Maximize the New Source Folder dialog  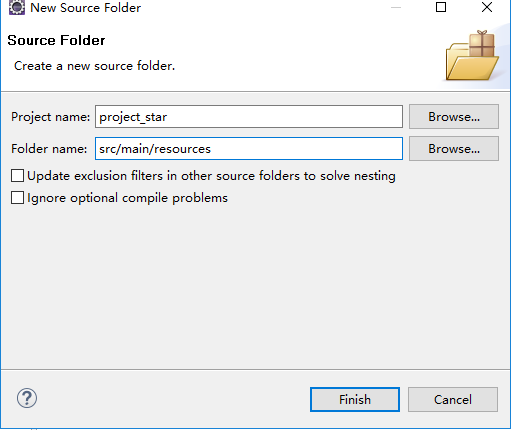tap(441, 7)
